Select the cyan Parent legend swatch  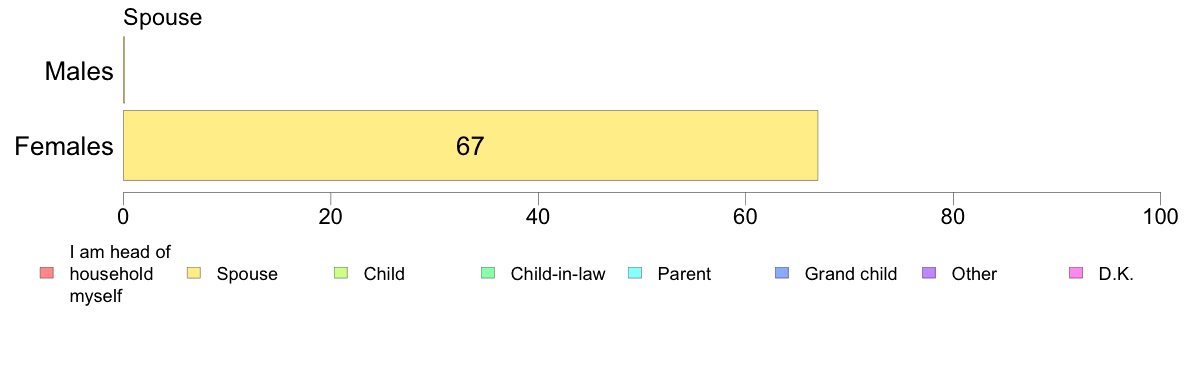tap(635, 273)
